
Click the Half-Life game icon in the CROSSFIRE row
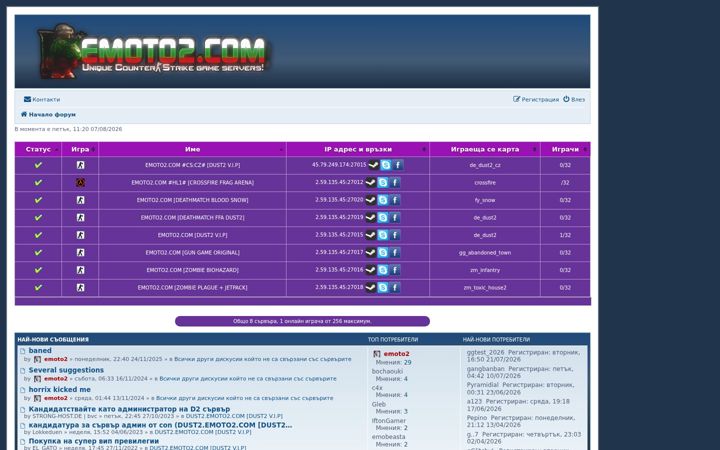coord(80,183)
